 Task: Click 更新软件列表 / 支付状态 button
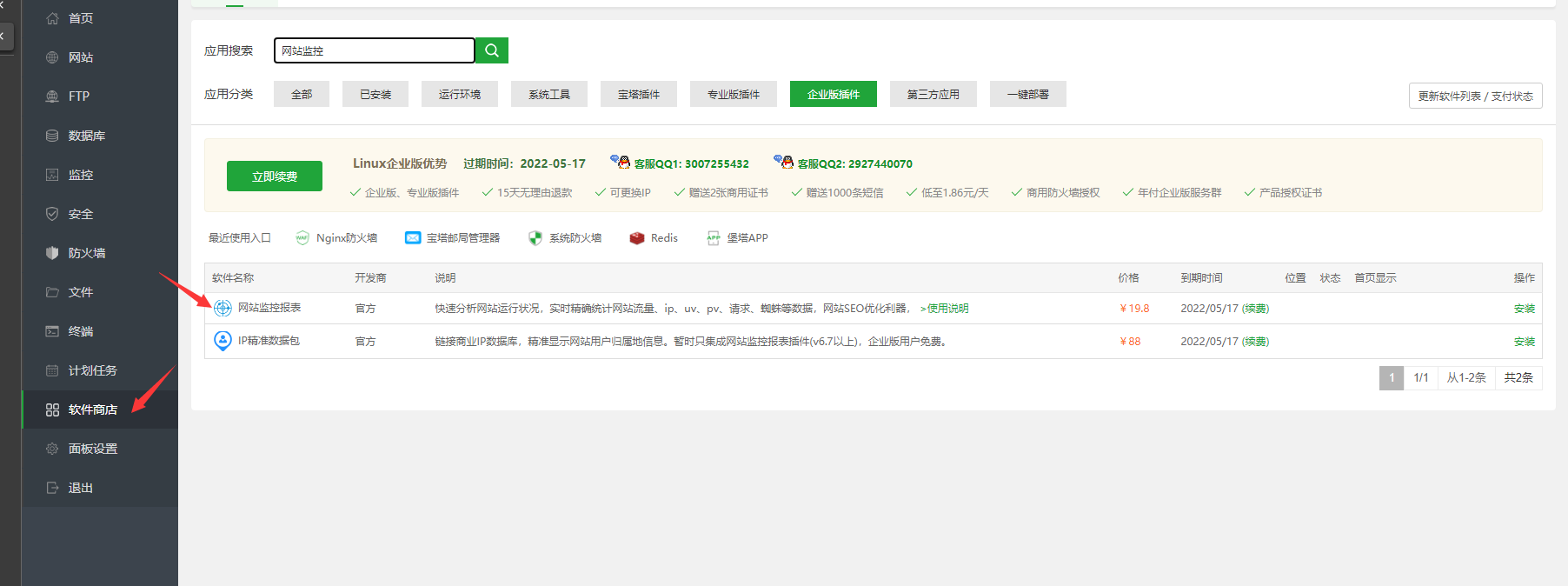pos(1476,96)
